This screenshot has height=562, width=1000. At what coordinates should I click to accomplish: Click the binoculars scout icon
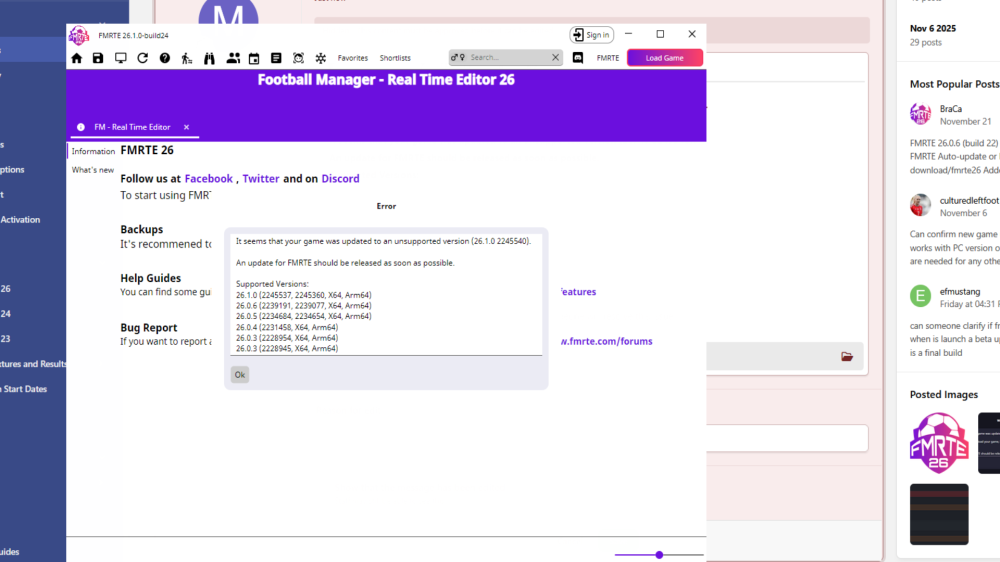(210, 58)
